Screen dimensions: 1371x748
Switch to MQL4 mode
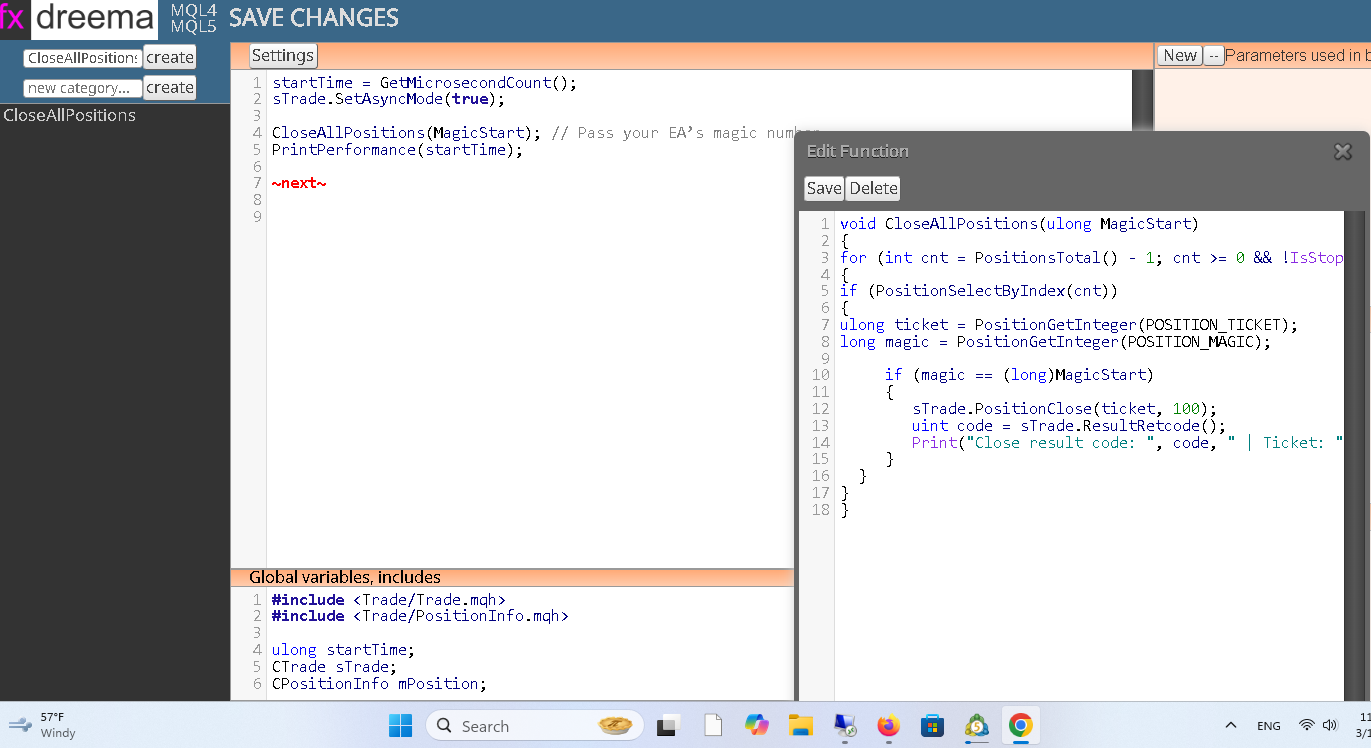(x=194, y=10)
